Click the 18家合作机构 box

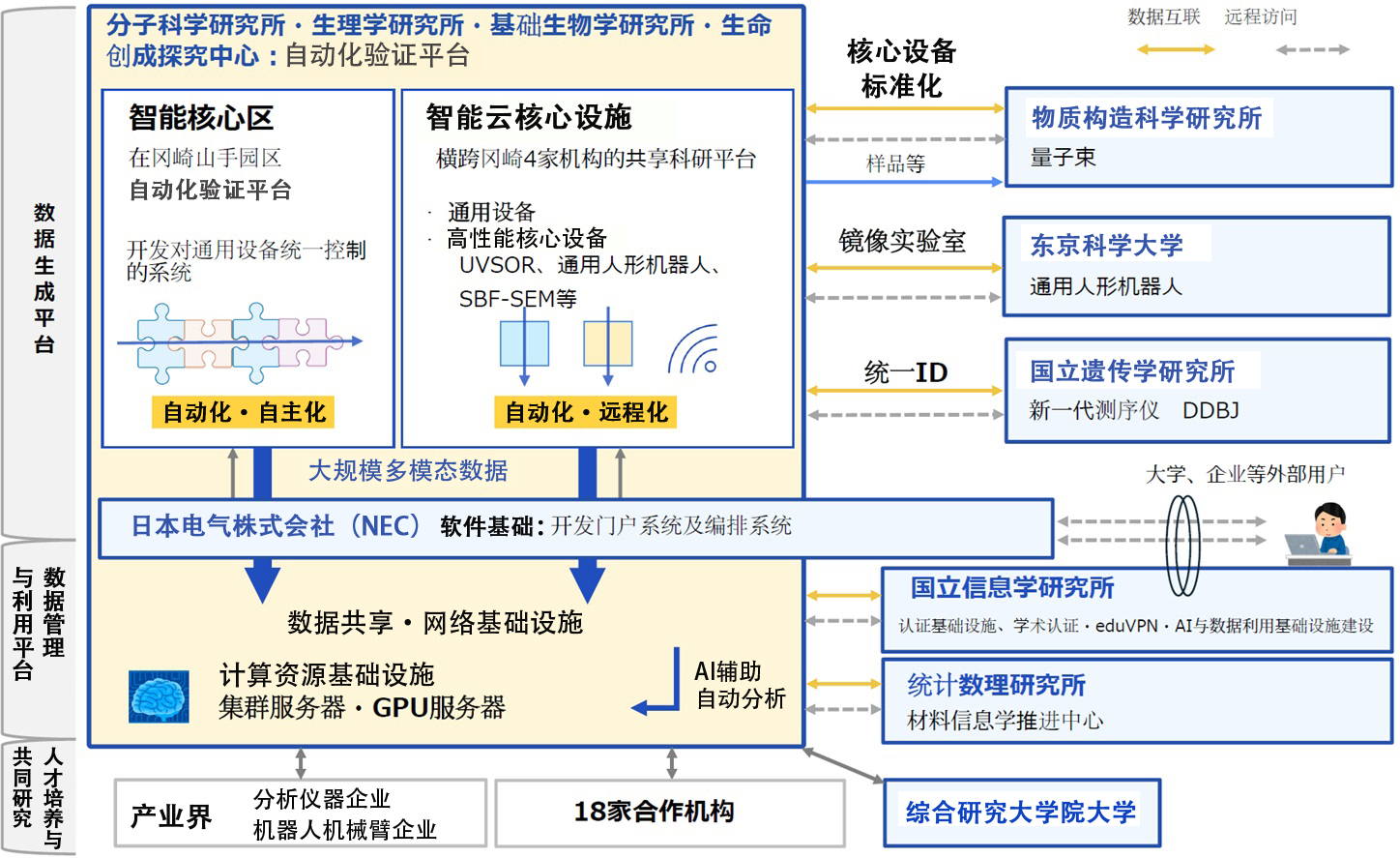point(670,814)
